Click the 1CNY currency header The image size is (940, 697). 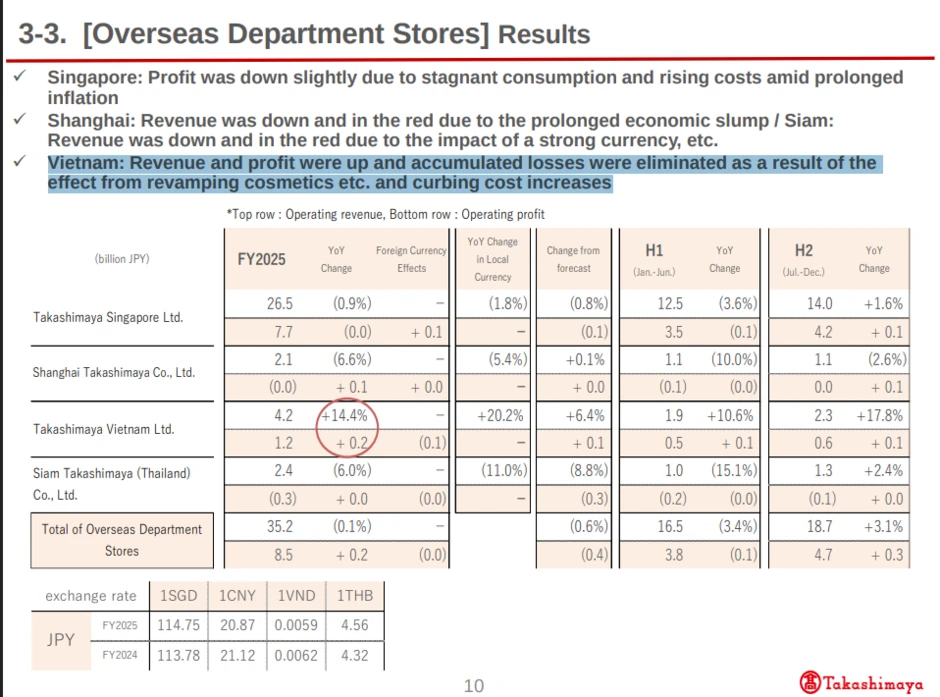(237, 596)
